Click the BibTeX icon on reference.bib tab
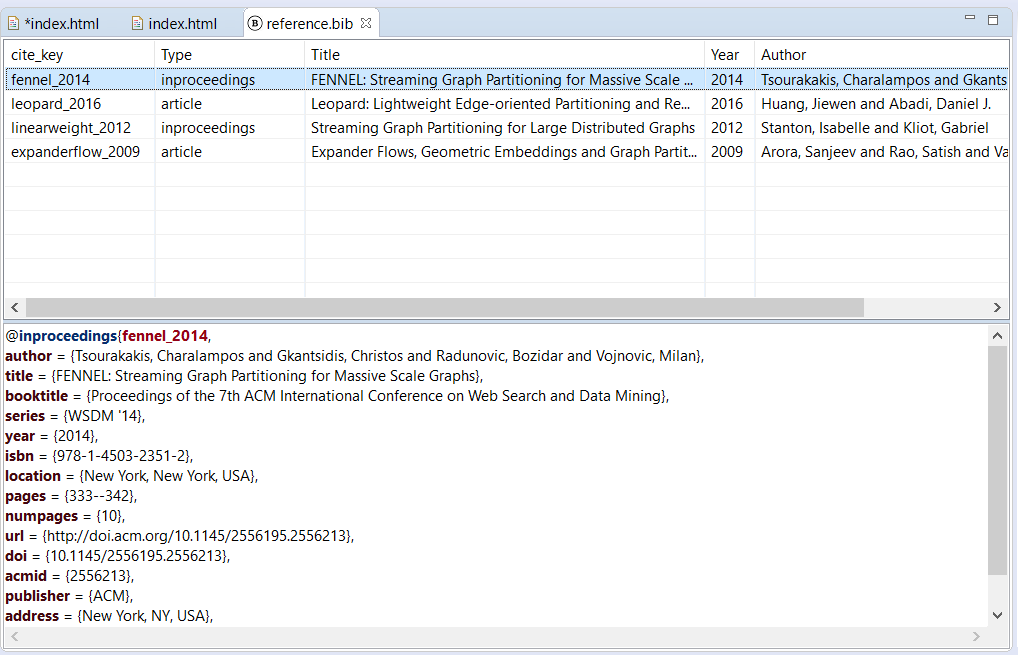This screenshot has height=655, width=1018. pyautogui.click(x=255, y=23)
